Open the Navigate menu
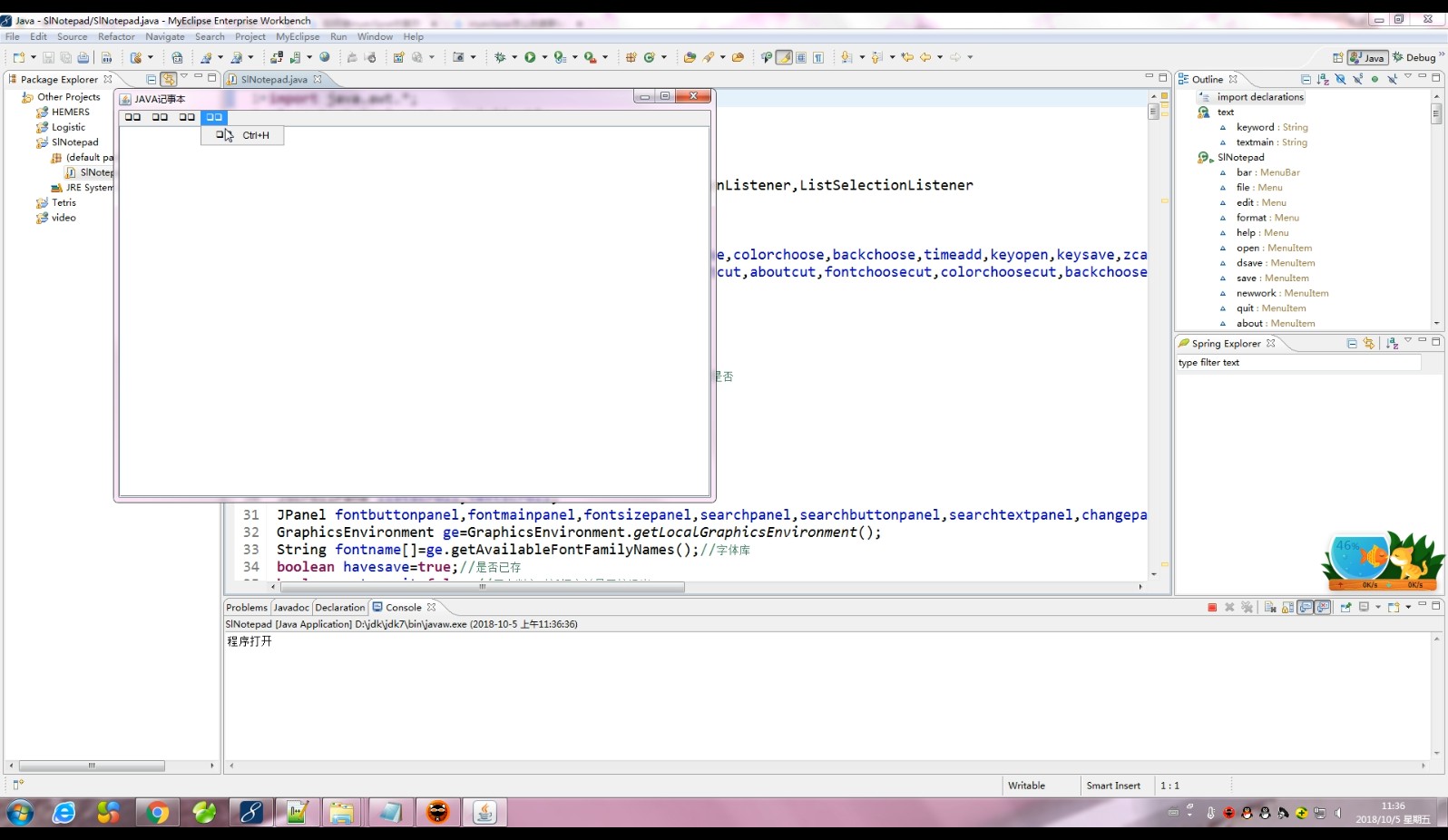Viewport: 1448px width, 840px height. click(x=165, y=36)
